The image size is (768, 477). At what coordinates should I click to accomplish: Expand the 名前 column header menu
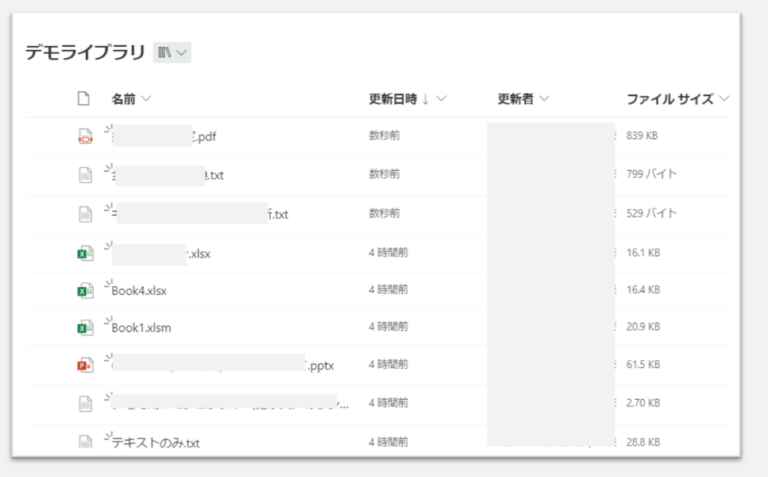click(146, 99)
